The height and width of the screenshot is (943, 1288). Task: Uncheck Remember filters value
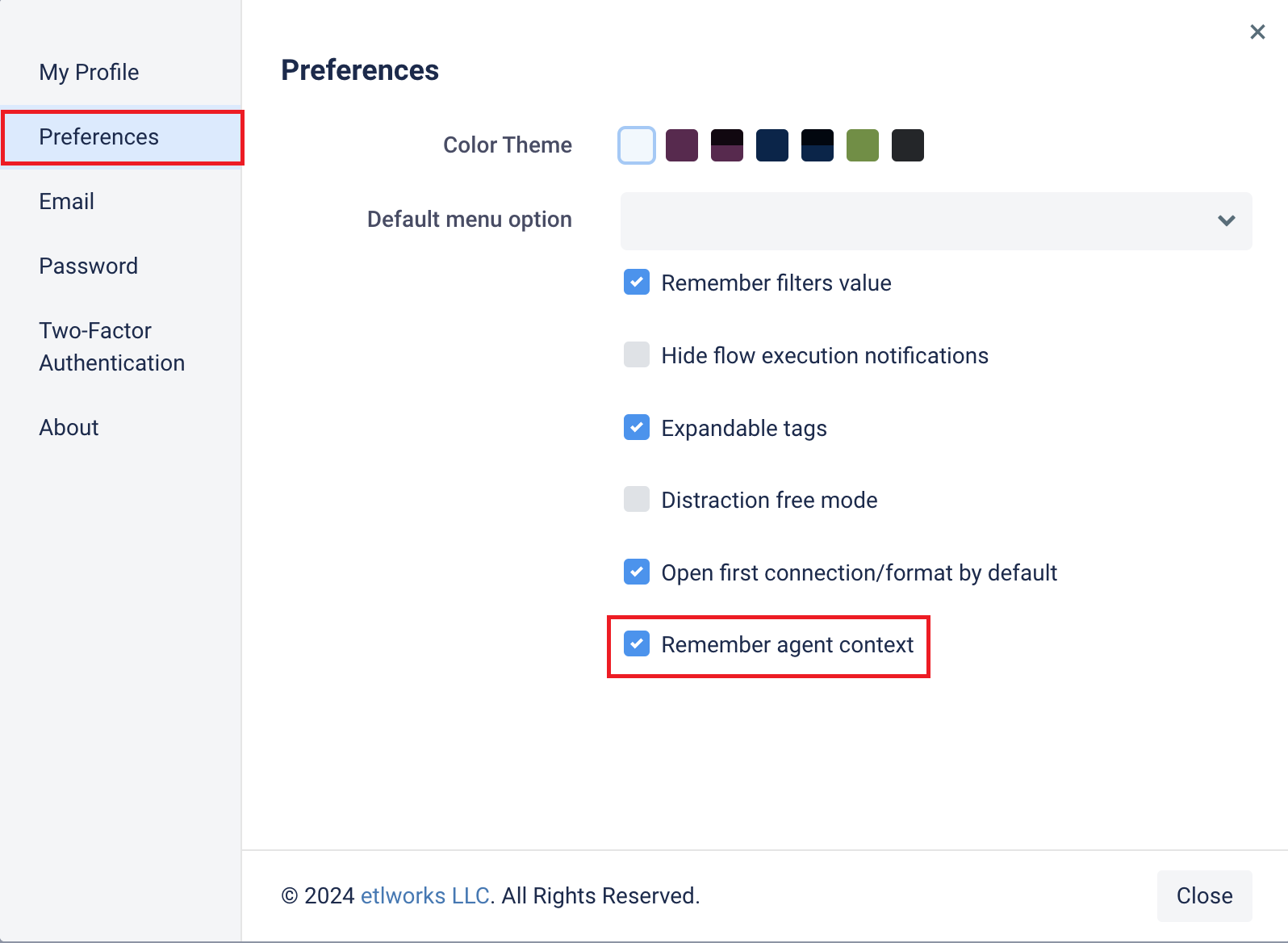coord(637,282)
